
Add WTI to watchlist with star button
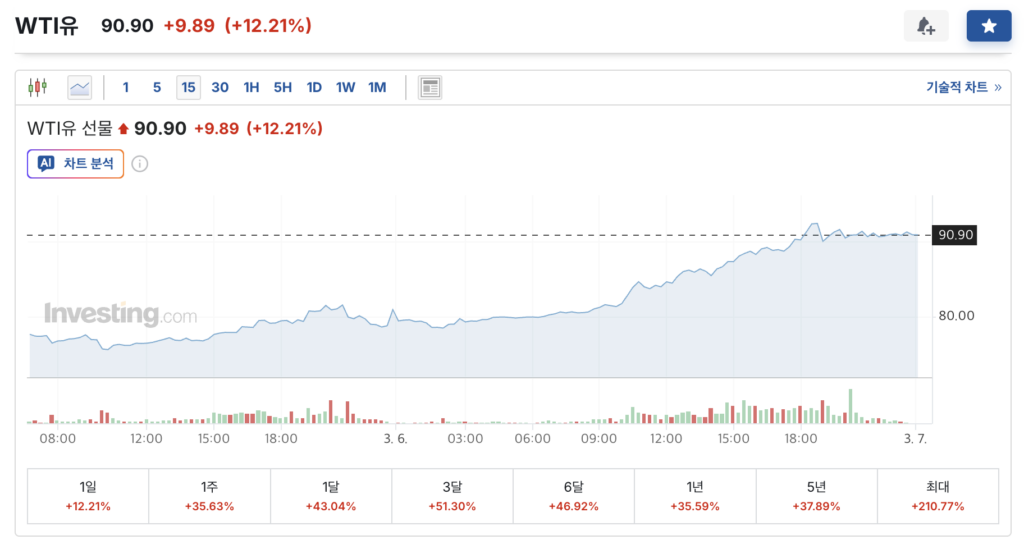coord(988,26)
